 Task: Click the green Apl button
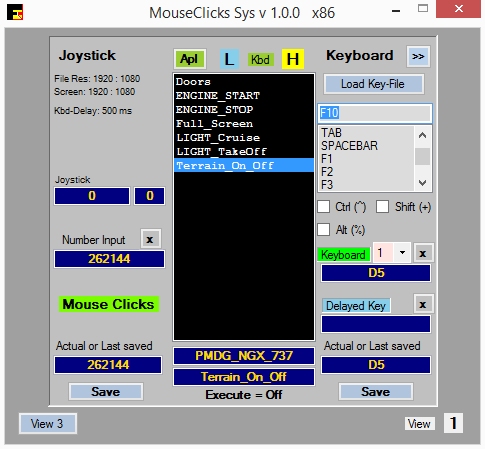click(x=189, y=59)
